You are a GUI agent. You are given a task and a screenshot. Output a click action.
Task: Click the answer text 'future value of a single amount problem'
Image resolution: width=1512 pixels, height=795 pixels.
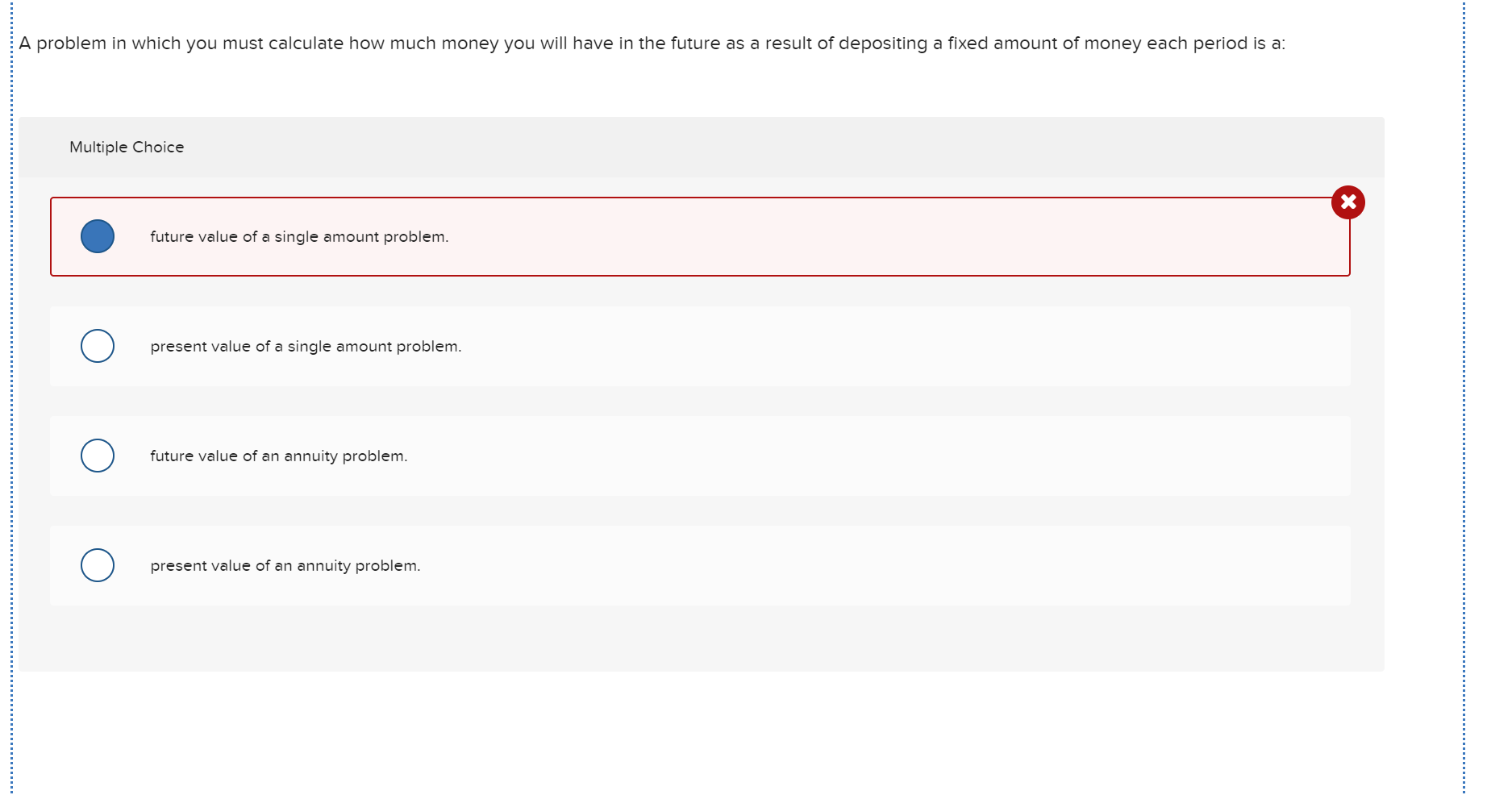[298, 236]
